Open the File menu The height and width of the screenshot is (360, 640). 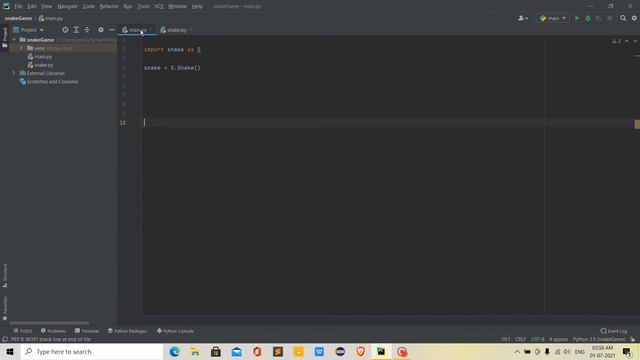[x=18, y=7]
